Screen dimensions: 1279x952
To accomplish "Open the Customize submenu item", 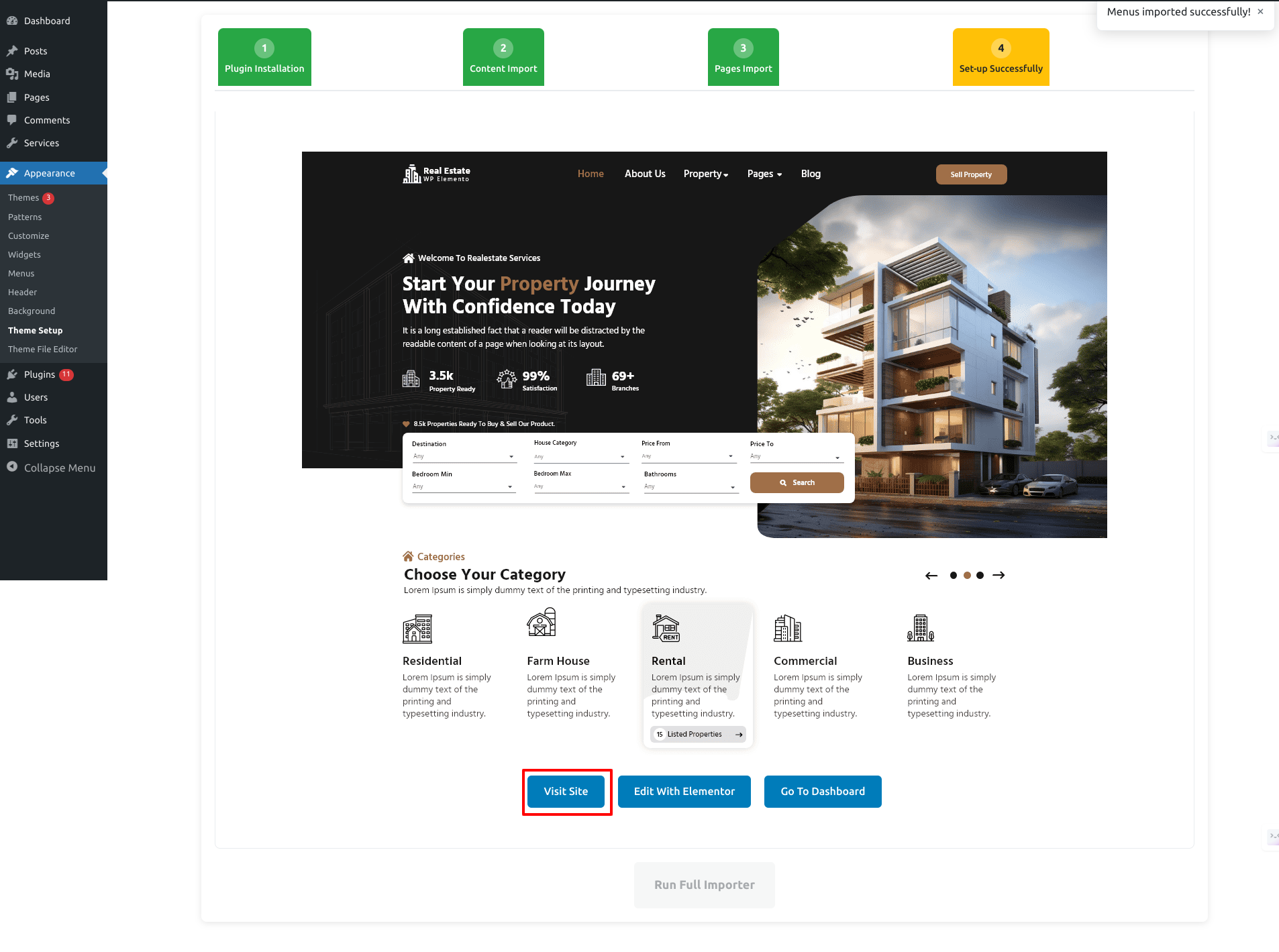I will click(29, 235).
